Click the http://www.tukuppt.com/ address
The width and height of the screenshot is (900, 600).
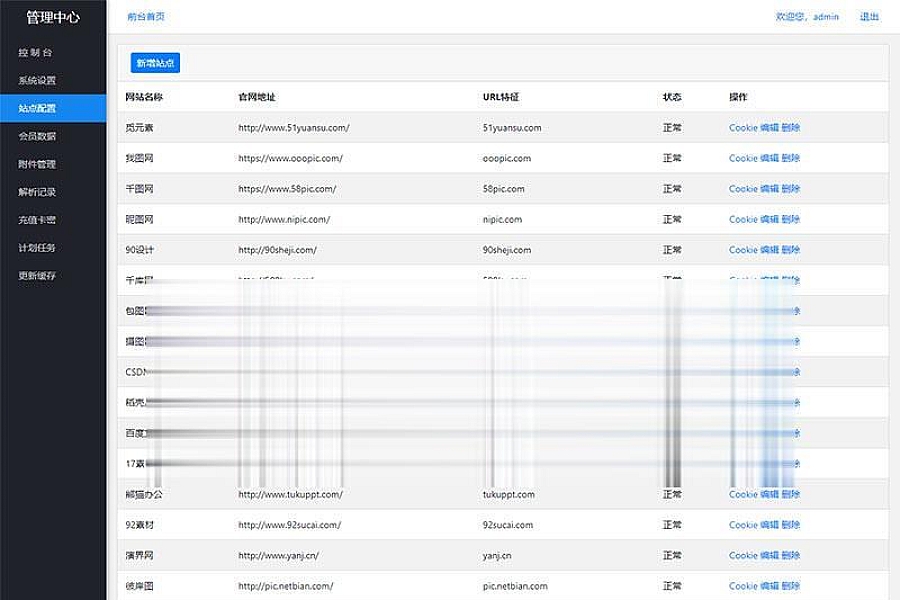290,494
